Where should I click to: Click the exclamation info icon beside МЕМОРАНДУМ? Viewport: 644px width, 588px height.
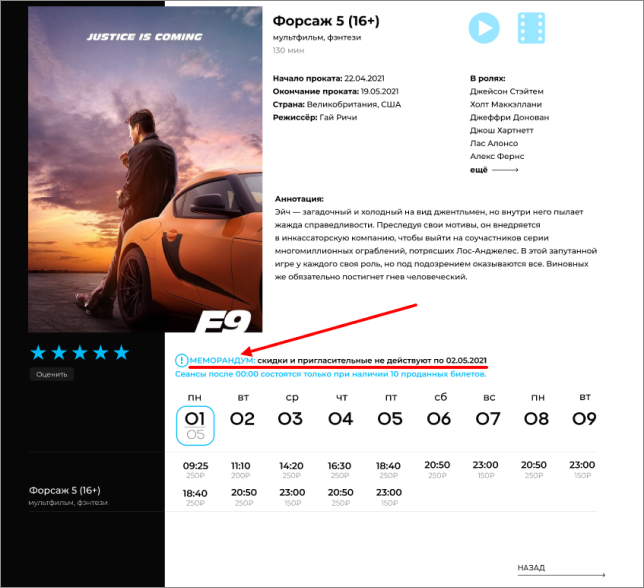coord(181,361)
